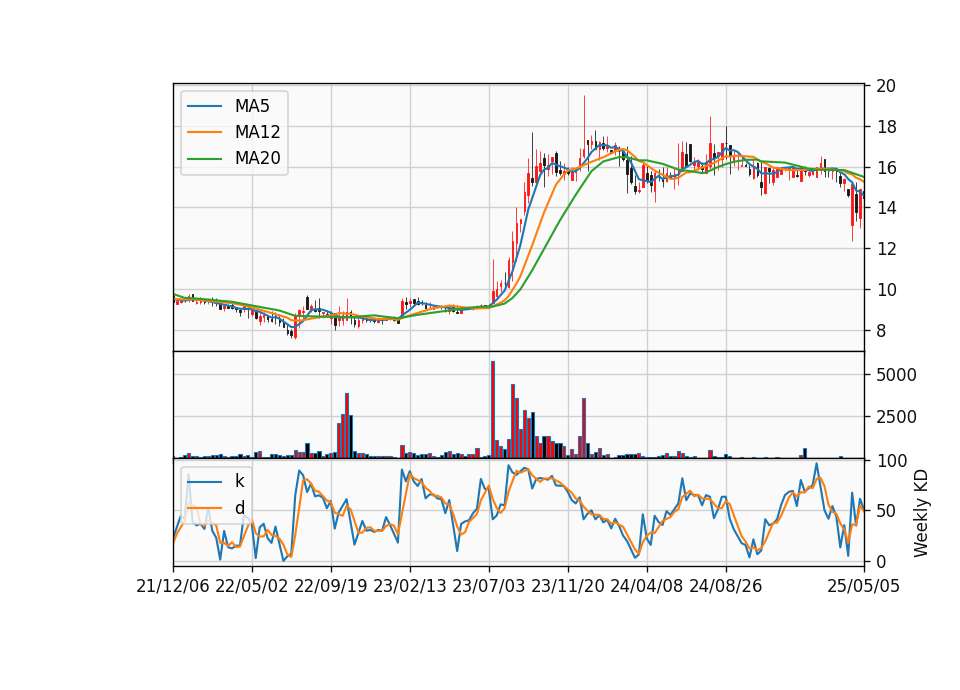Click the d legend label in KD panel
This screenshot has width=960, height=690.
pos(239,508)
